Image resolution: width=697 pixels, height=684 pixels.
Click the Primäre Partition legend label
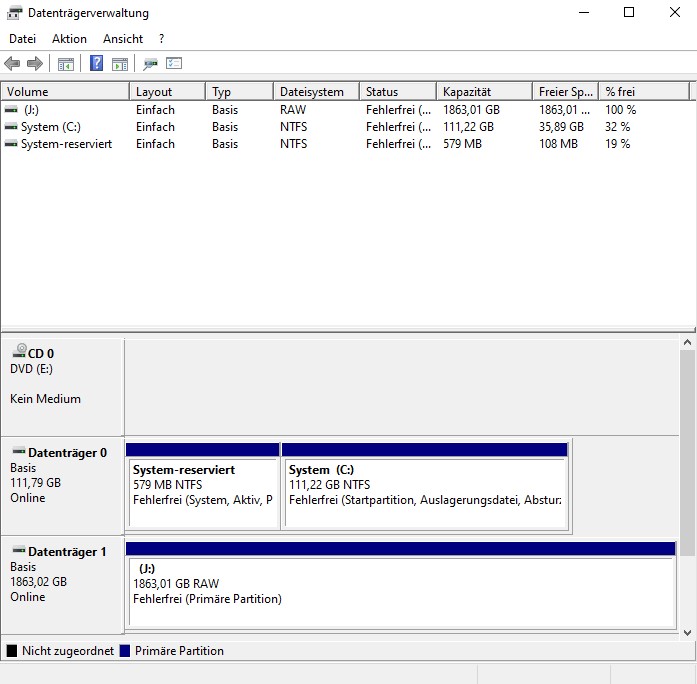coord(179,651)
